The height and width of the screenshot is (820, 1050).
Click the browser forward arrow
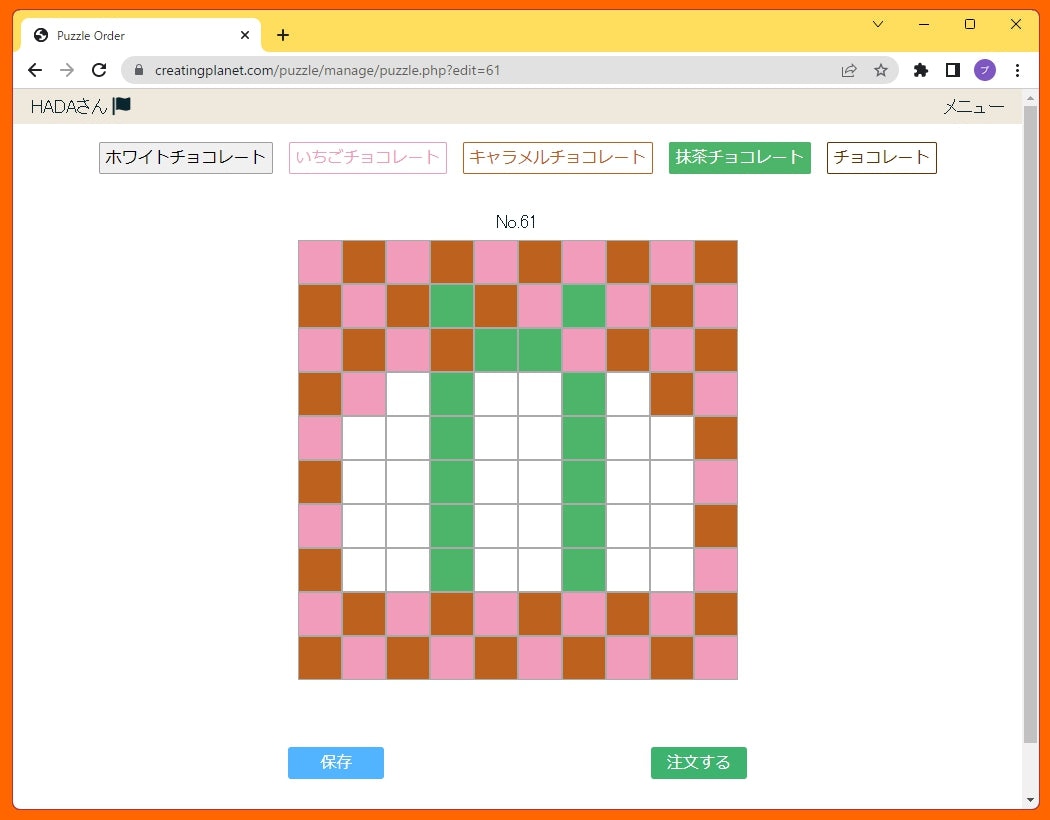(67, 70)
